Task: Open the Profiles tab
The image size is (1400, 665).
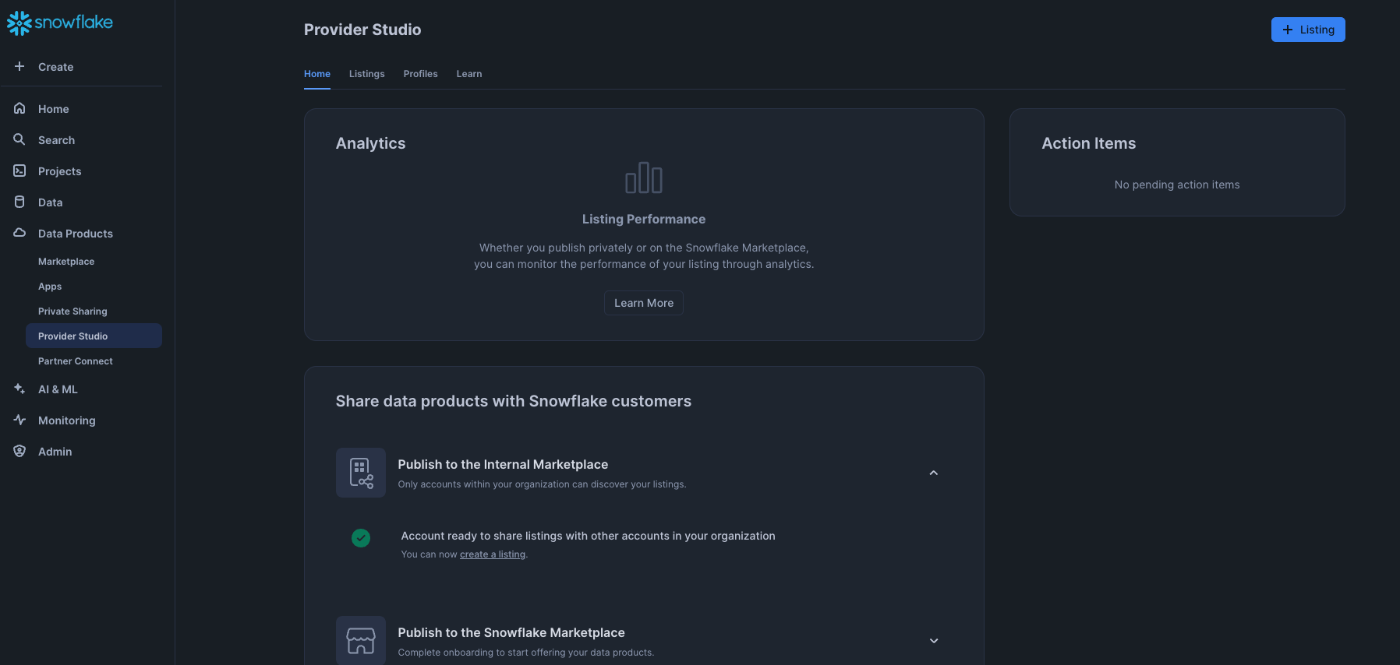Action: tap(420, 74)
